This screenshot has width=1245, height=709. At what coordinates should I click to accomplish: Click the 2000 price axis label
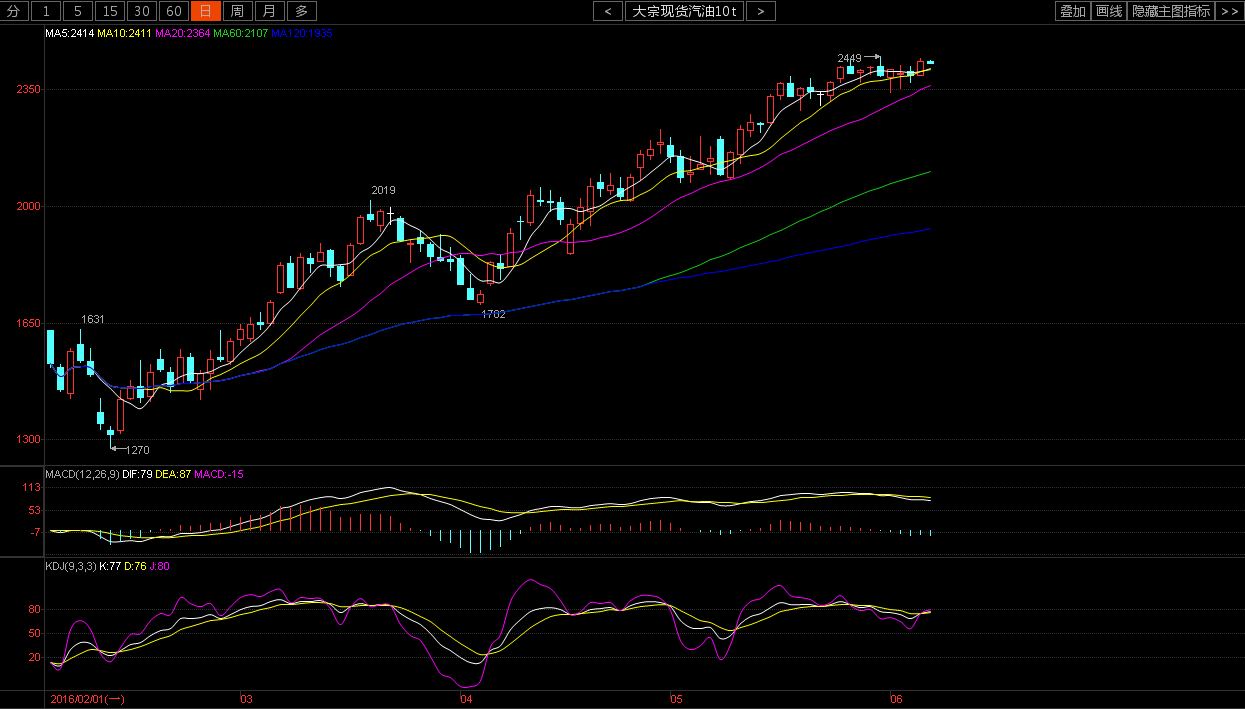click(x=28, y=207)
